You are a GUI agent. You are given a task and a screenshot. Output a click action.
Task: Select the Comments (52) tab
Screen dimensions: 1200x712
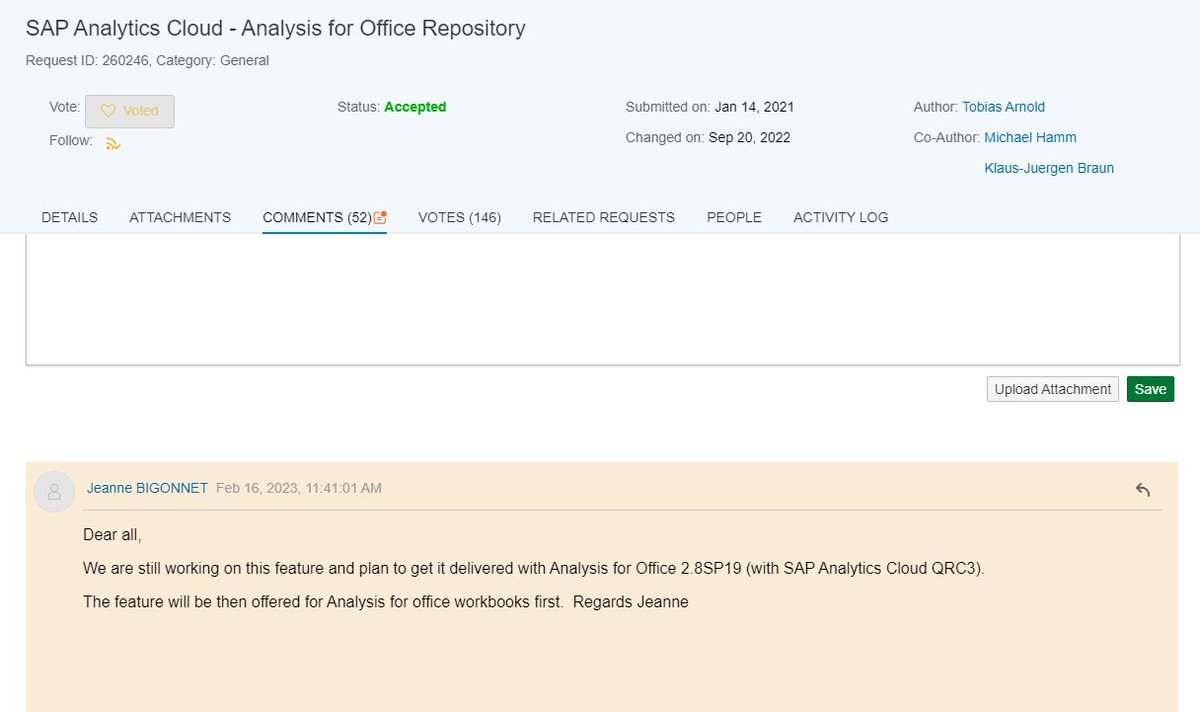(x=317, y=217)
